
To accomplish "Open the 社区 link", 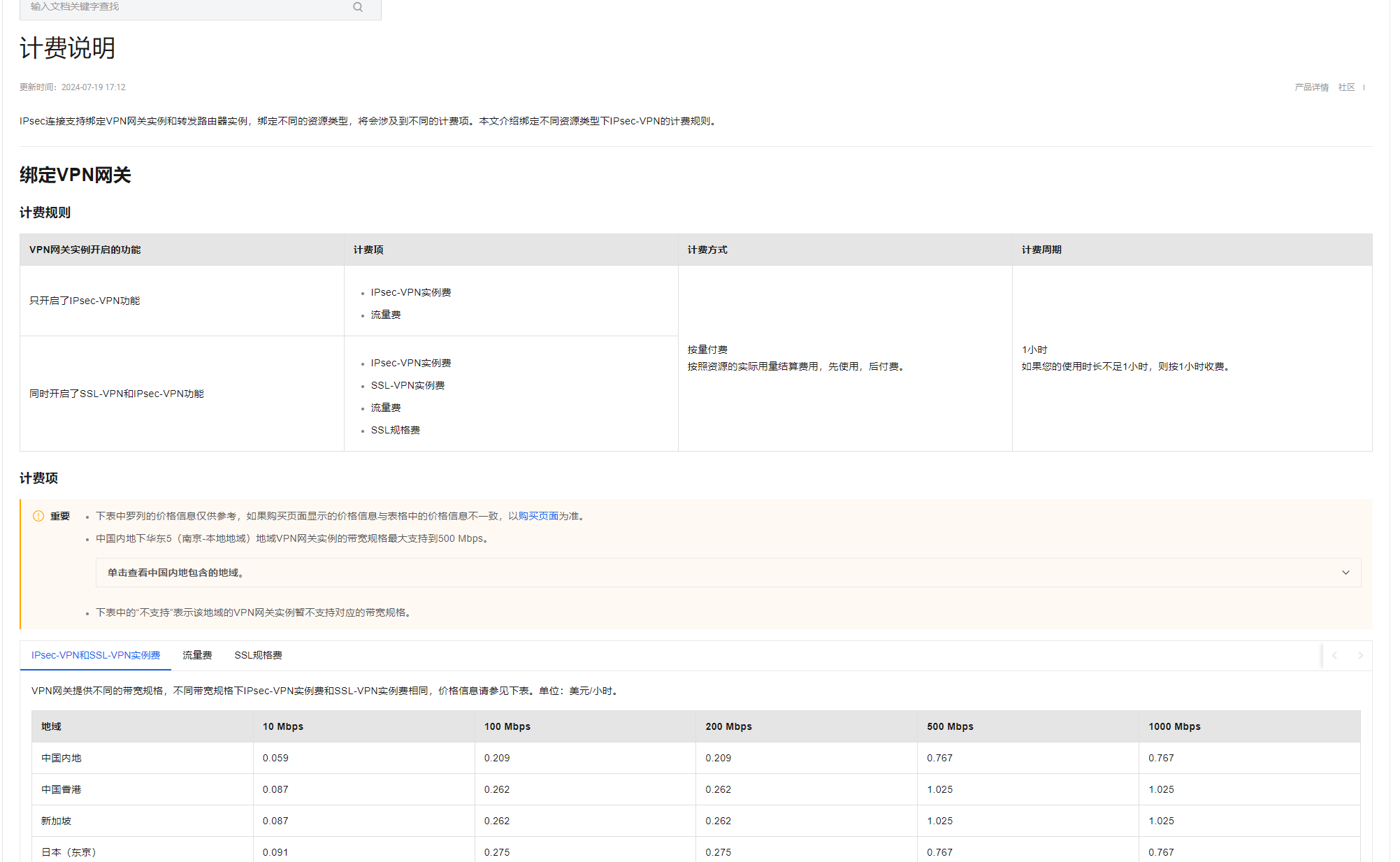I will point(1346,87).
